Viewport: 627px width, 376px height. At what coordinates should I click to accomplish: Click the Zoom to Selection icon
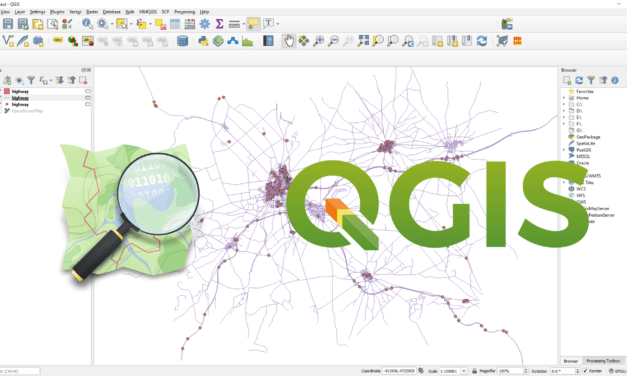378,41
